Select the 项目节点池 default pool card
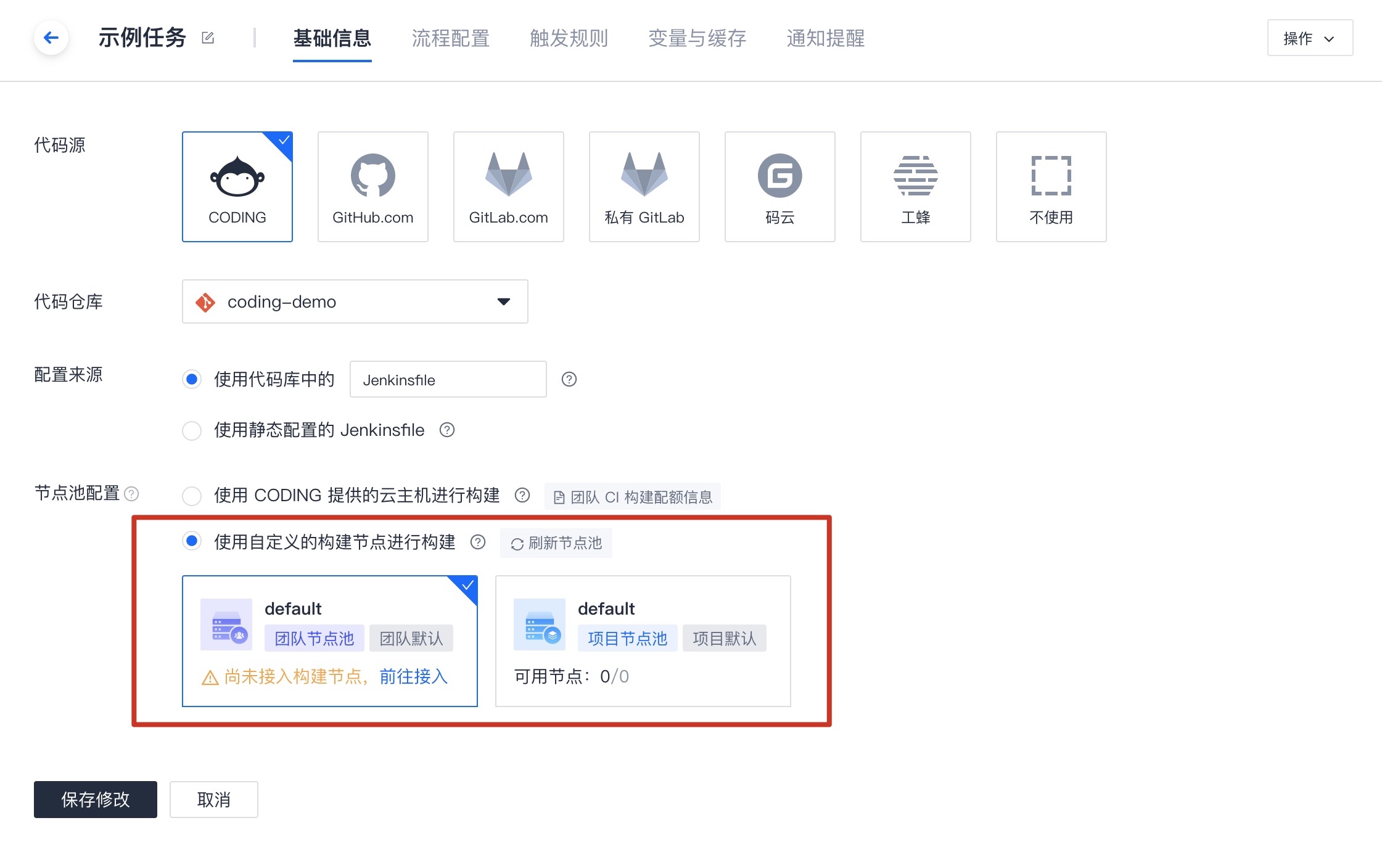Viewport: 1382px width, 868px height. pos(643,641)
